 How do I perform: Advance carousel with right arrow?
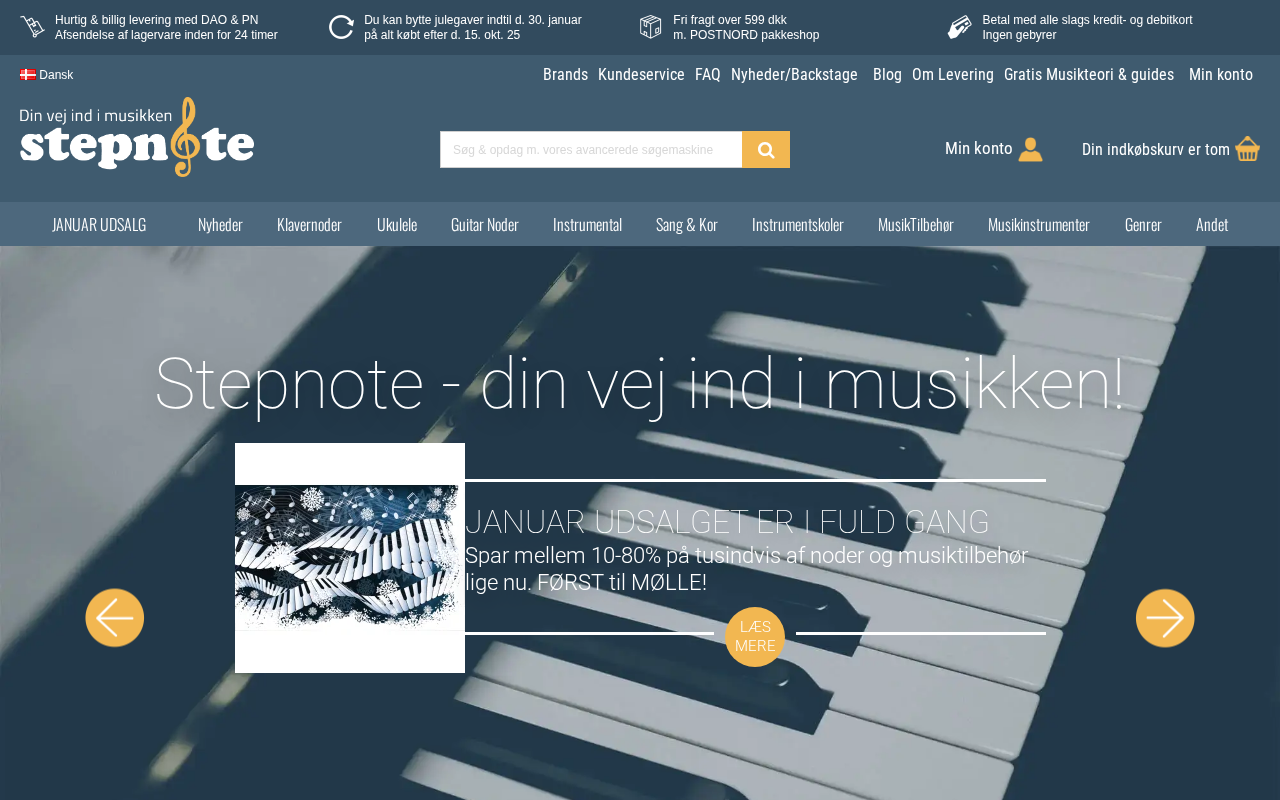pyautogui.click(x=1165, y=618)
